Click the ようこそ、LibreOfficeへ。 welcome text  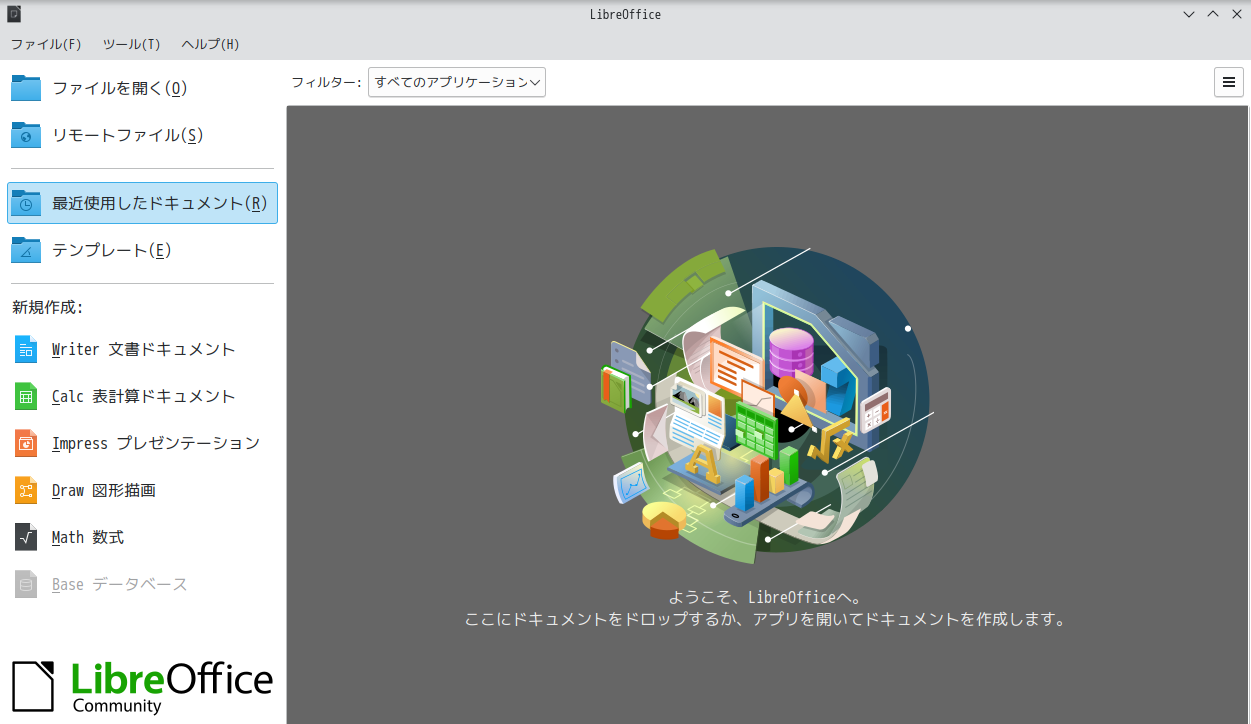click(765, 598)
